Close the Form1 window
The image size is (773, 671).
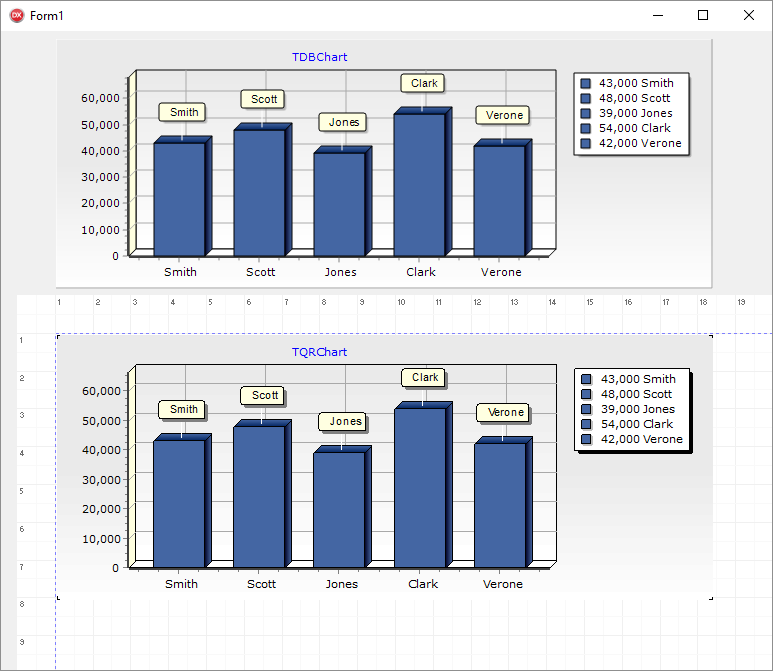(748, 15)
